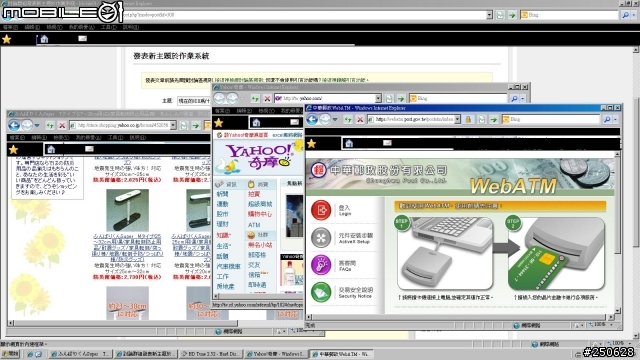Viewport: 640px width, 360px height.
Task: Open address dropdown in Yahoo Japan shopping window
Action: tap(173, 125)
